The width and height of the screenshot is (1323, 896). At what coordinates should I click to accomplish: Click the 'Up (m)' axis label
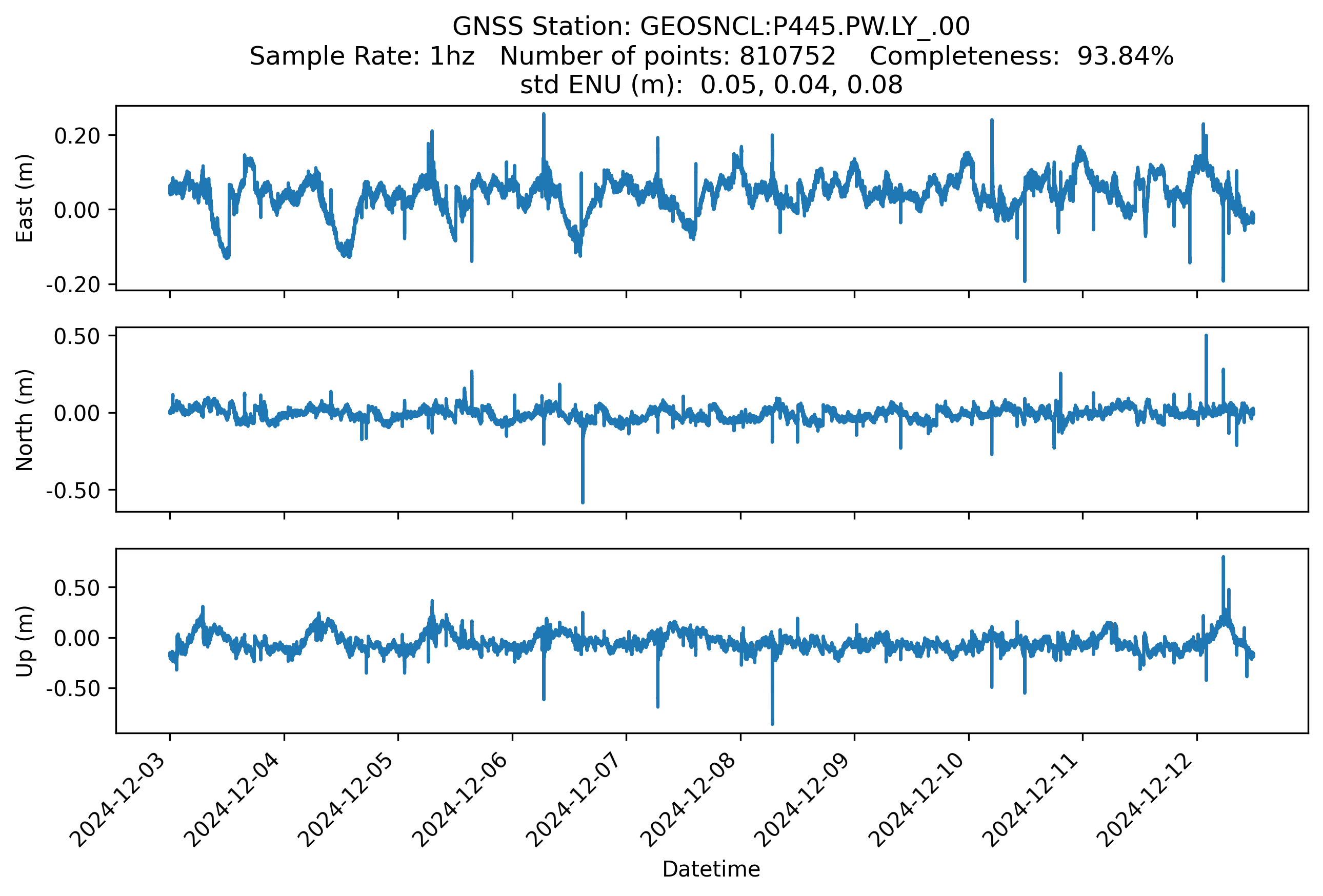pos(25,641)
